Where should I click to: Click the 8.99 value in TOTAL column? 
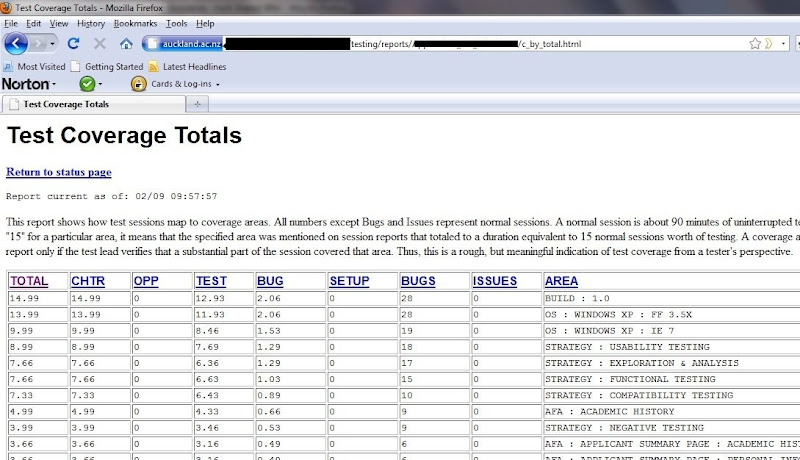click(x=21, y=347)
